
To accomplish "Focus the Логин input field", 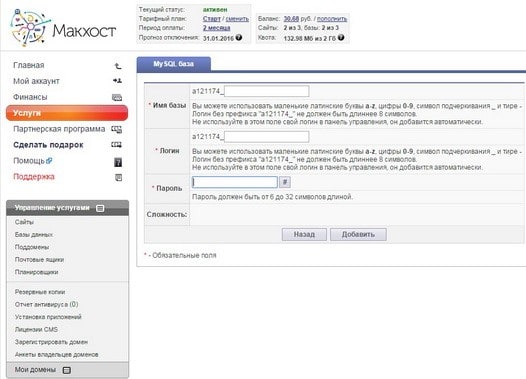I will click(267, 137).
